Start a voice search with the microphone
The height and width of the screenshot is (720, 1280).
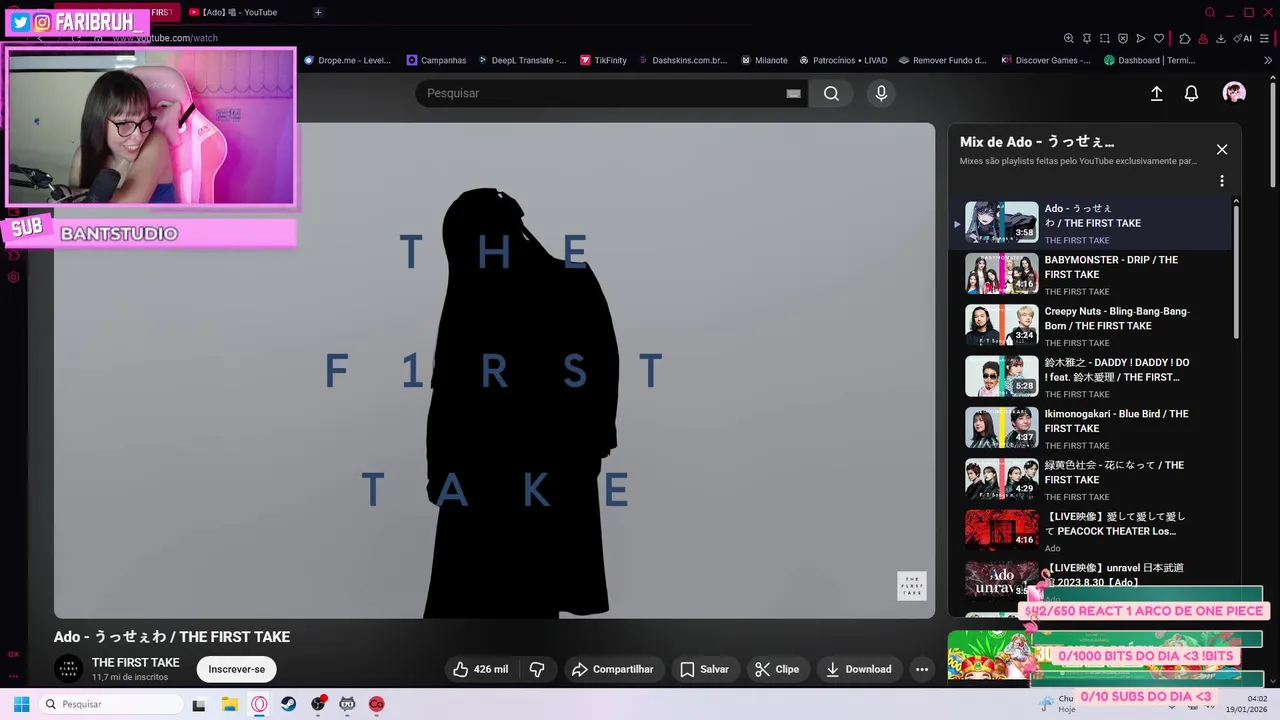coord(881,93)
